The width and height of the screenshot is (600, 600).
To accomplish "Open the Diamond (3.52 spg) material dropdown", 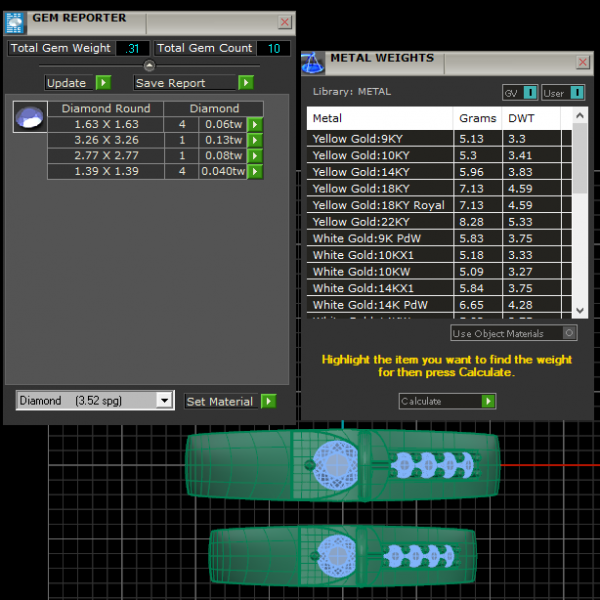I will pos(165,401).
